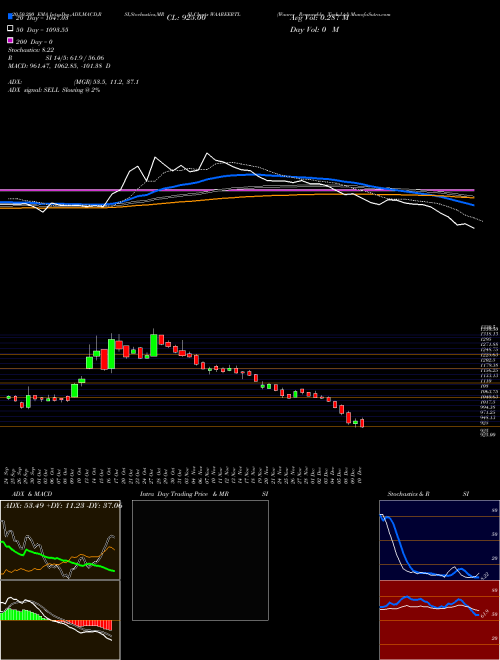Click the blue 20 Day legend swatch
The height and width of the screenshot is (660, 500).
pos(11,16)
